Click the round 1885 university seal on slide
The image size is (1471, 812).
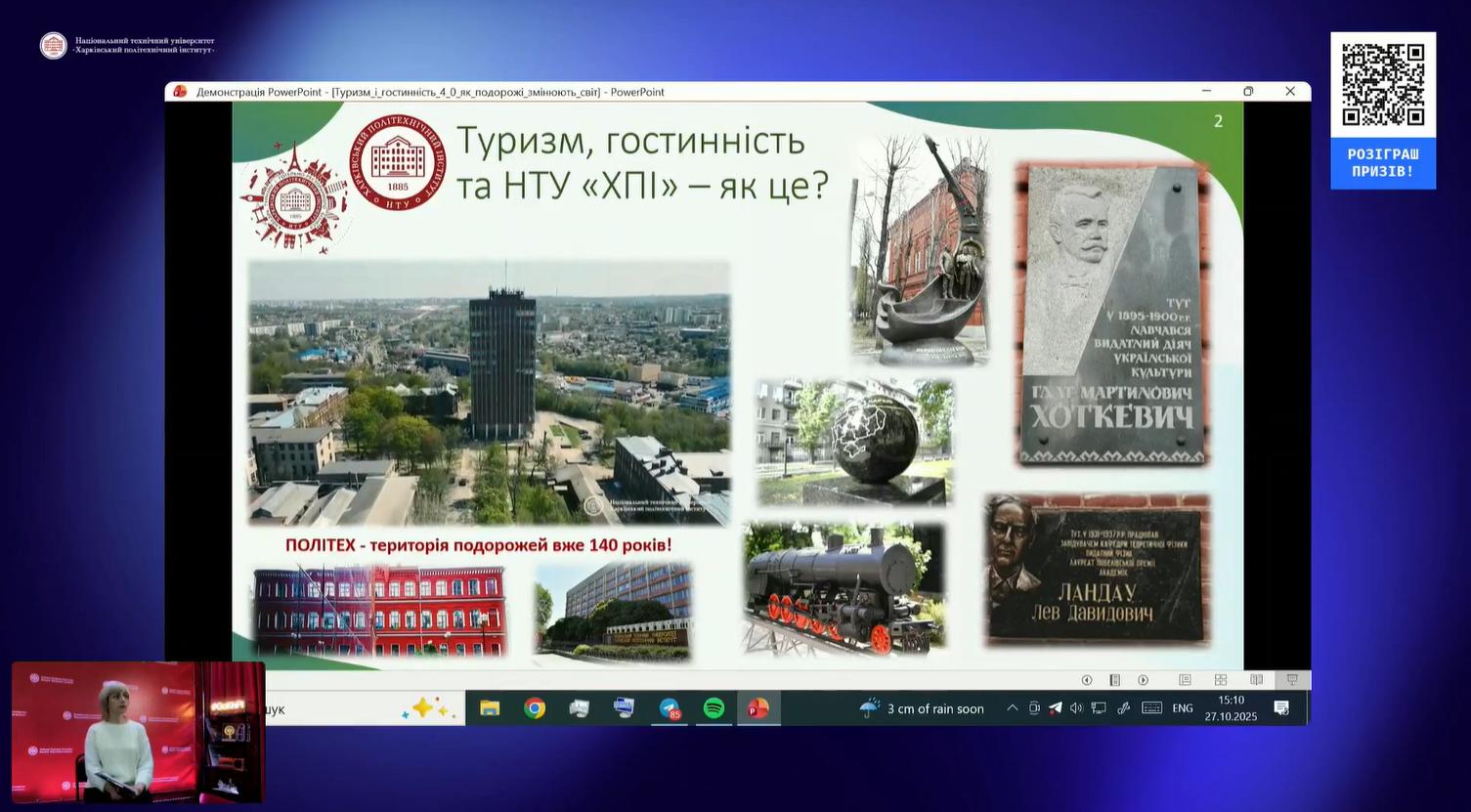tap(398, 162)
